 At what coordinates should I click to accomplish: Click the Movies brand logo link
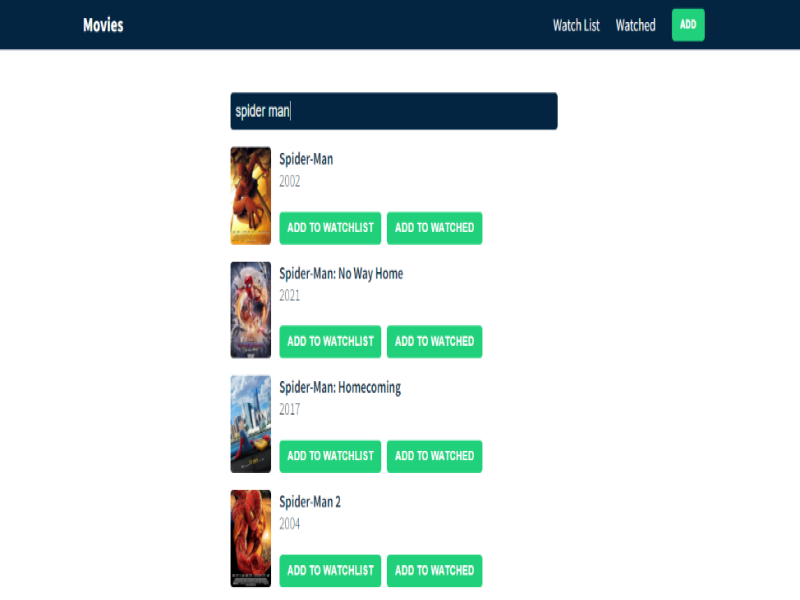pos(103,25)
